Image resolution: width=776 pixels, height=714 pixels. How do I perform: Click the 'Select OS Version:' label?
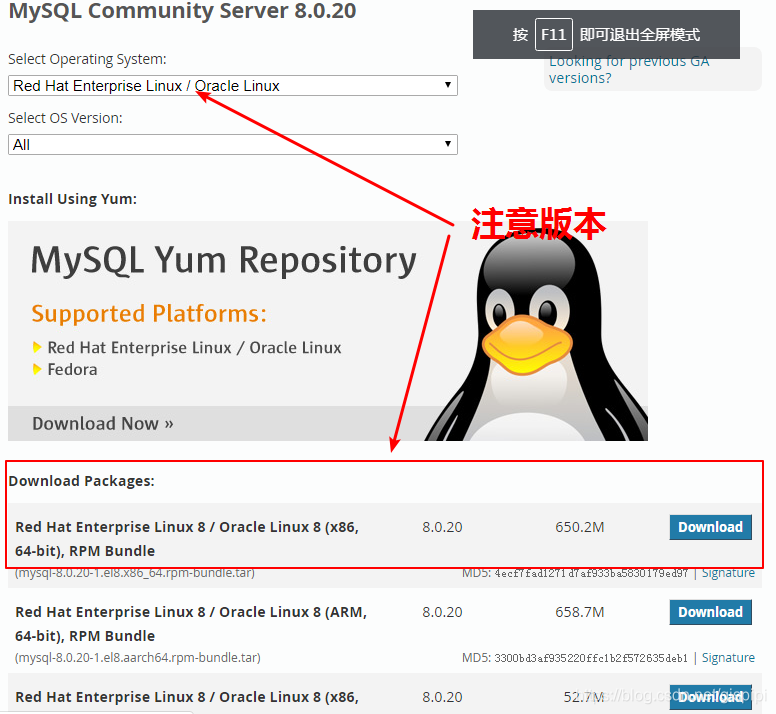(x=65, y=118)
